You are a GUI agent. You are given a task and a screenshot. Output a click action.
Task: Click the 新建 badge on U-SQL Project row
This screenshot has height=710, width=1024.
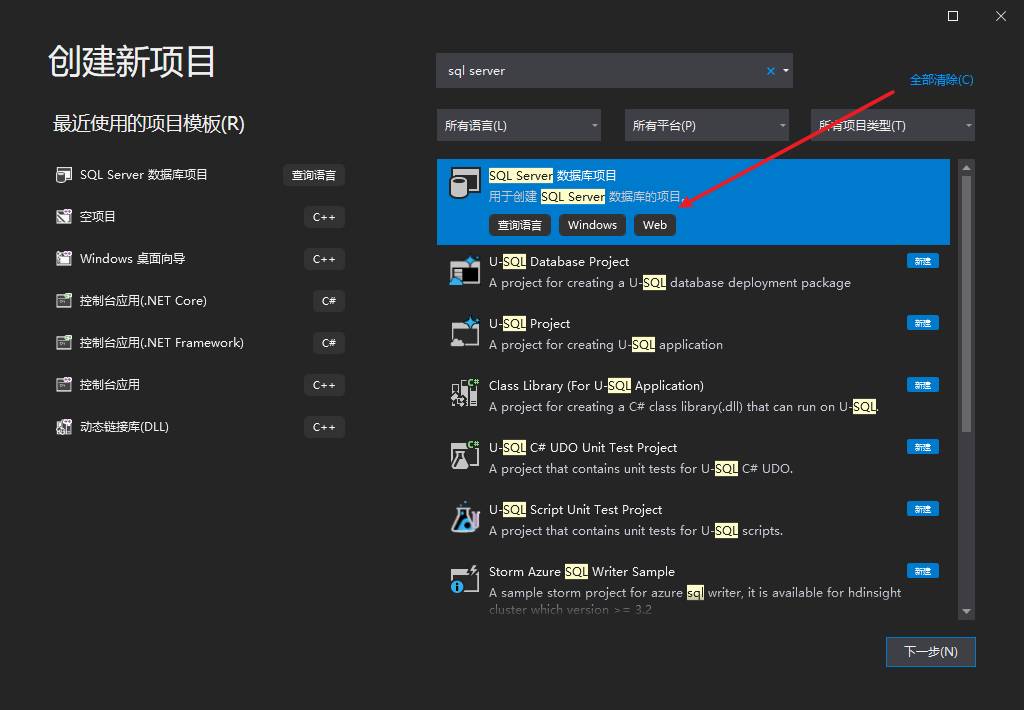tap(923, 323)
